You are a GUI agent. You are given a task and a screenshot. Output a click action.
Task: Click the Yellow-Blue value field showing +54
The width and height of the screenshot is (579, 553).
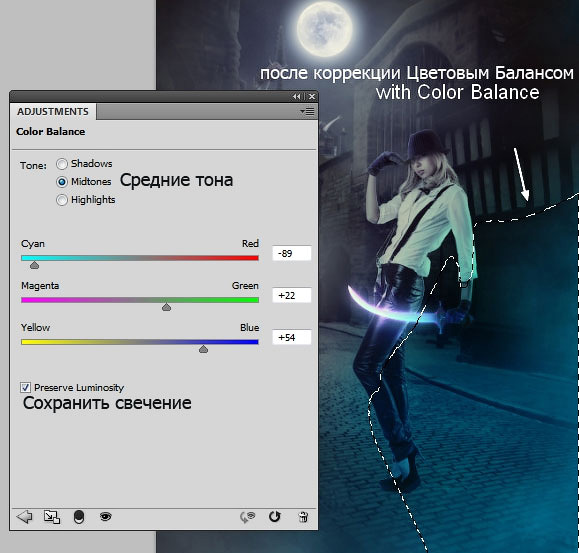click(292, 337)
